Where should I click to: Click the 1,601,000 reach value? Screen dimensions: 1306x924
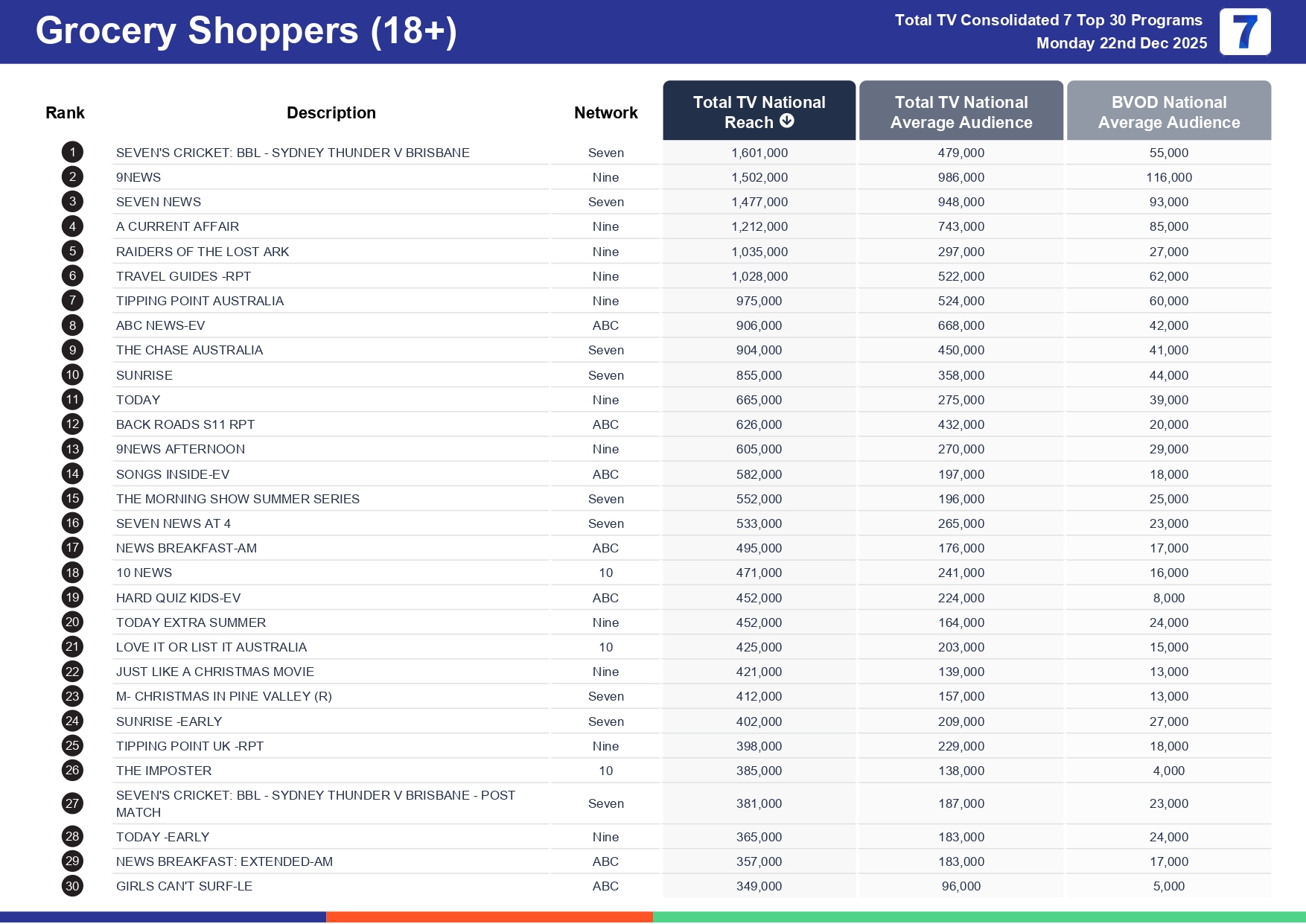click(759, 153)
